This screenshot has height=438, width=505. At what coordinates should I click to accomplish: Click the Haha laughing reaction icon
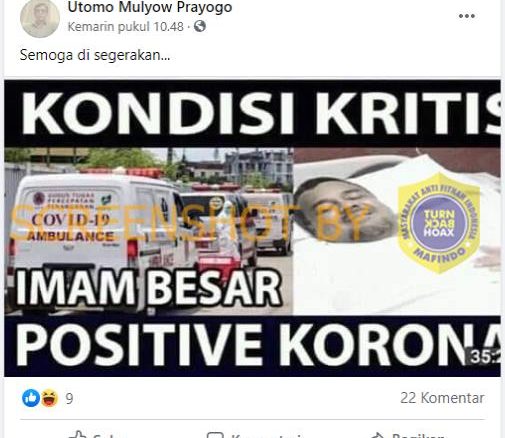point(49,398)
